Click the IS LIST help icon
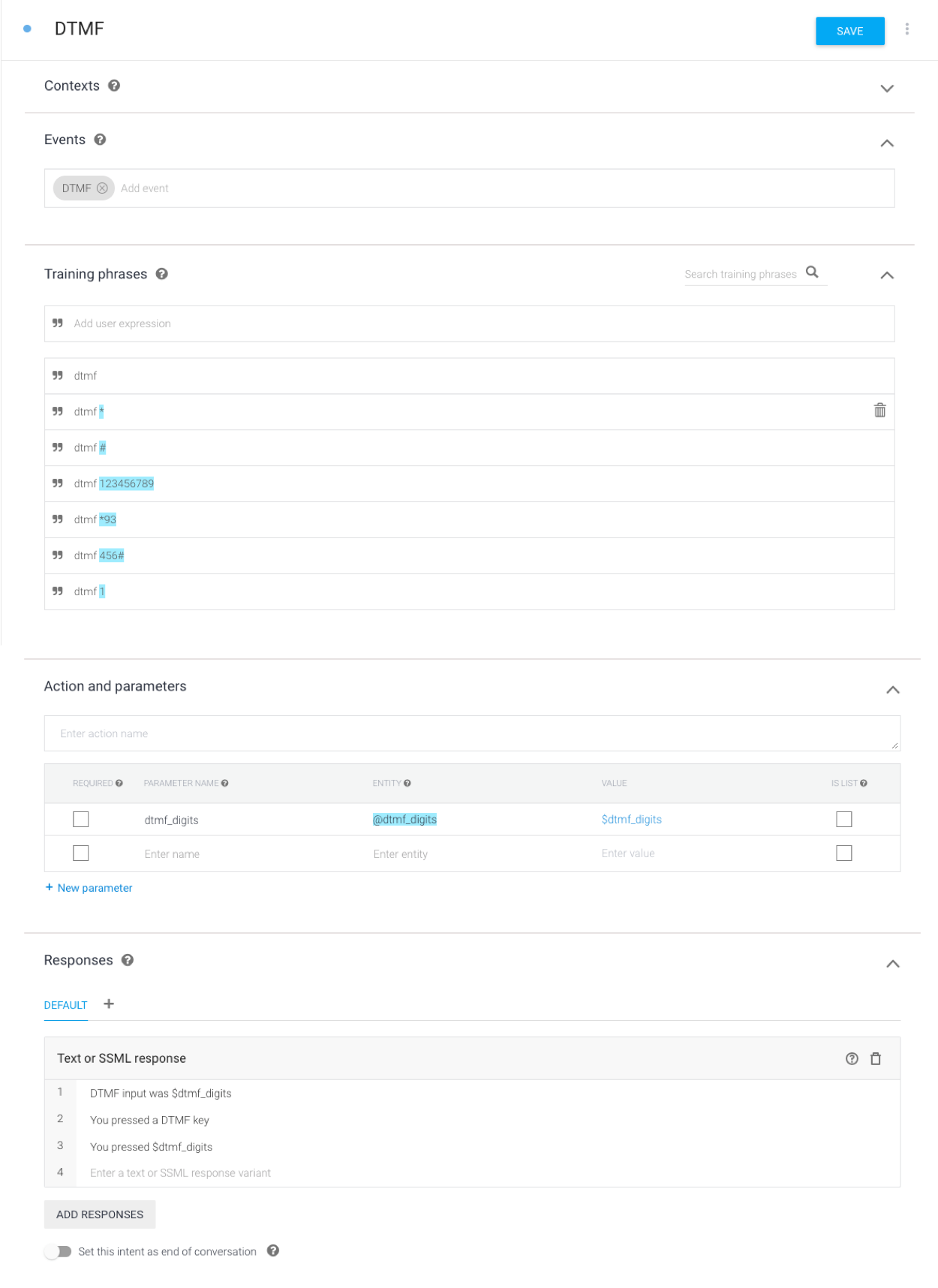 point(864,784)
